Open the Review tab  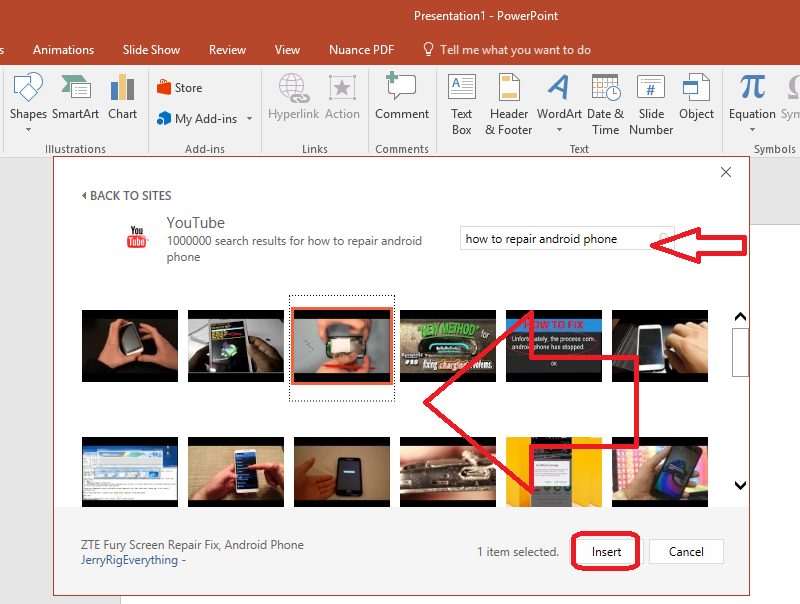pos(227,49)
